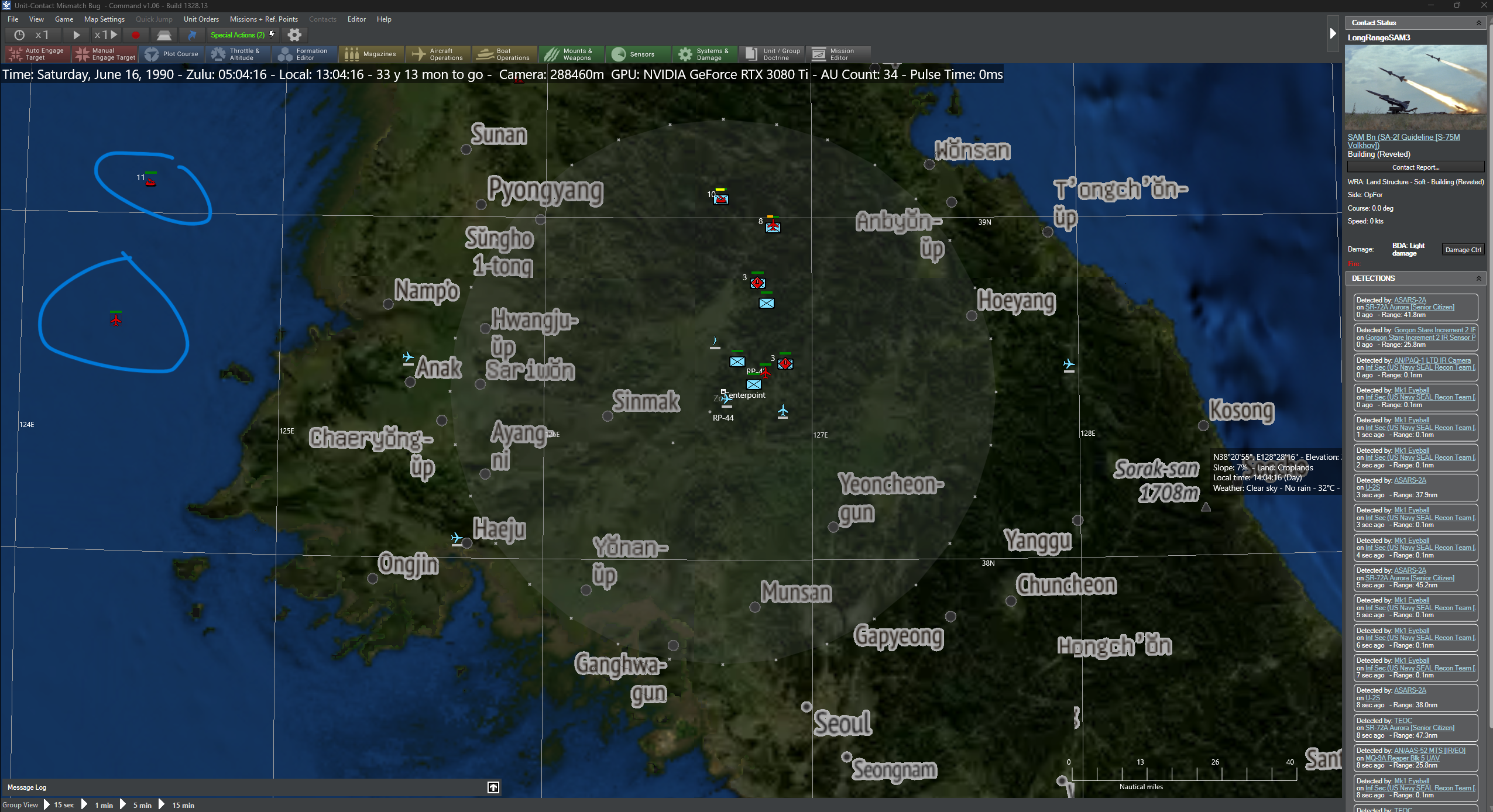1493x812 pixels.
Task: Open the Editor menu
Action: point(356,19)
